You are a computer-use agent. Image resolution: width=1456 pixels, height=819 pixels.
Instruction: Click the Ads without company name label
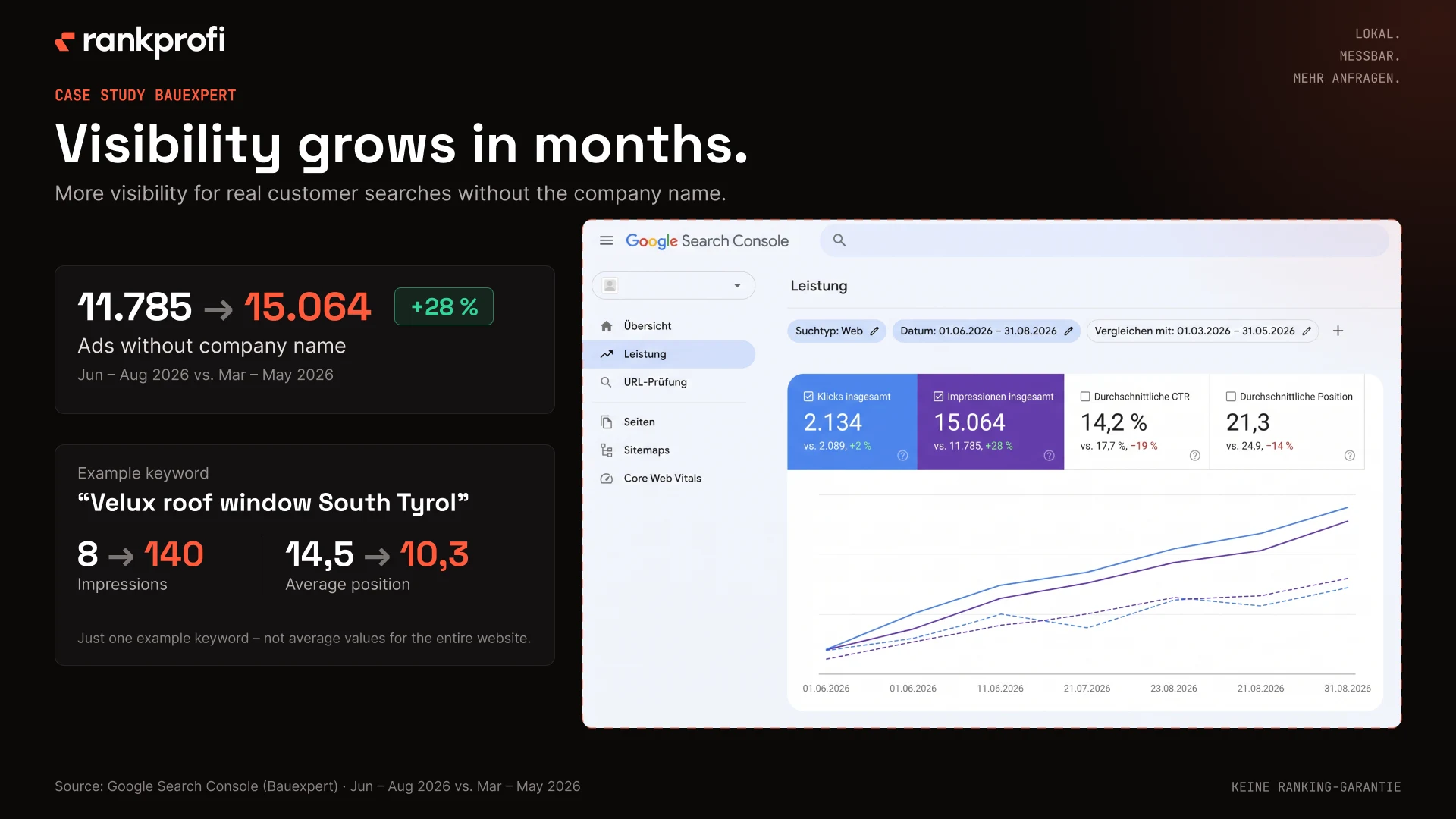click(212, 346)
